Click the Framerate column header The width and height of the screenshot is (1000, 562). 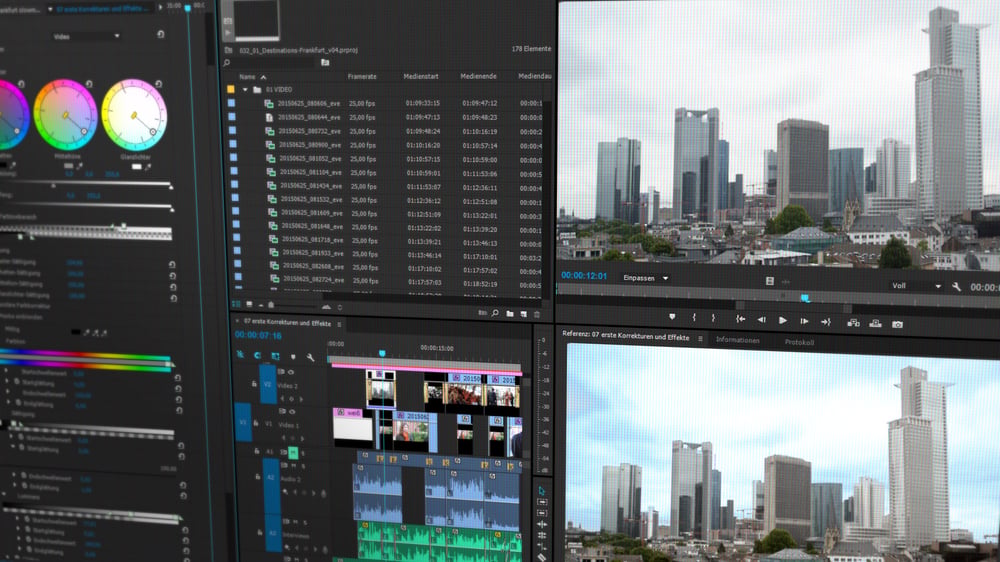[362, 77]
